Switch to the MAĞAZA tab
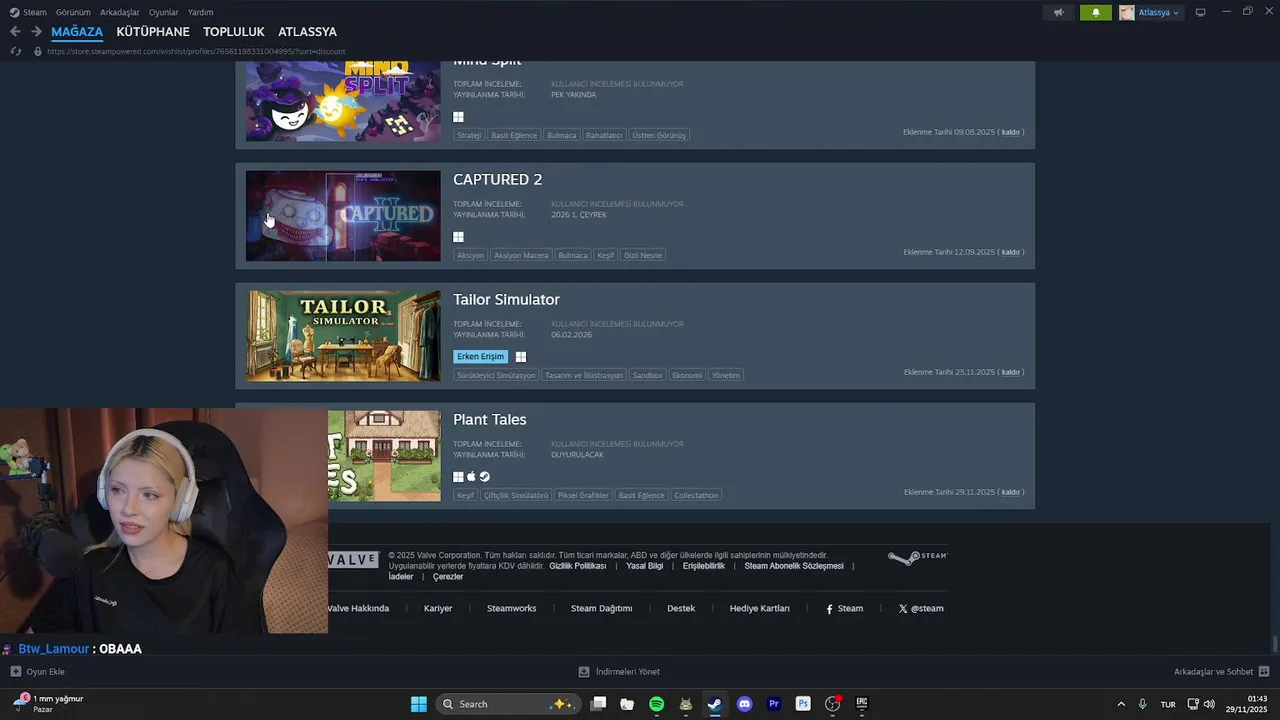Screen dimensions: 1280x720 [x=77, y=32]
